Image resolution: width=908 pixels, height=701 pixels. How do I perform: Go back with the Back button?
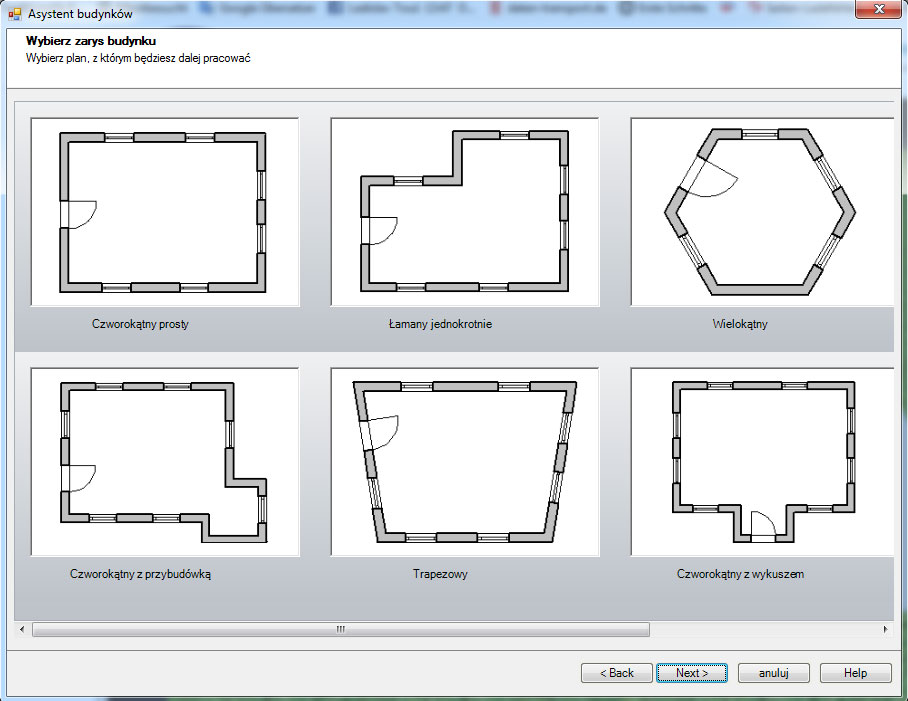point(617,673)
